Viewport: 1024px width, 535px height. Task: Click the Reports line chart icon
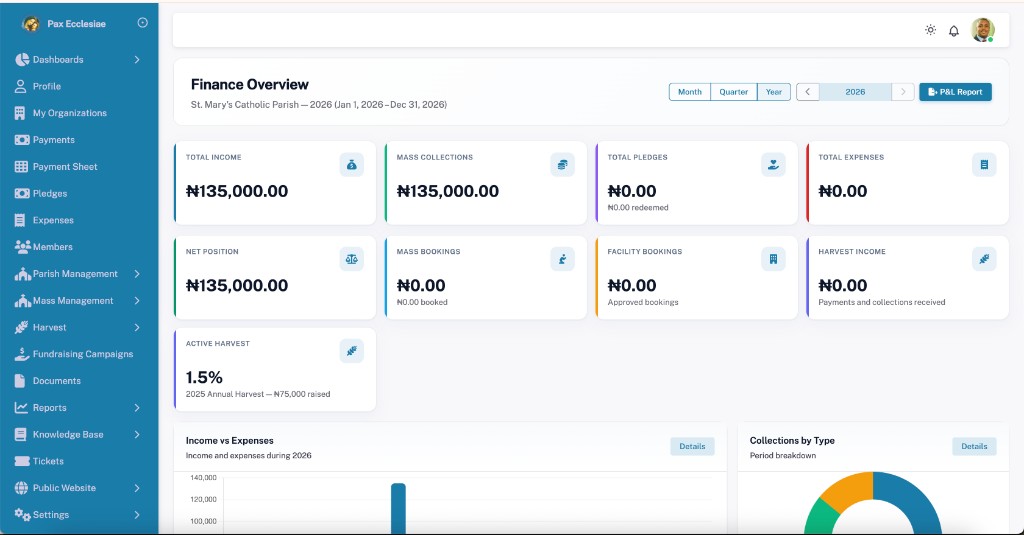click(x=22, y=408)
